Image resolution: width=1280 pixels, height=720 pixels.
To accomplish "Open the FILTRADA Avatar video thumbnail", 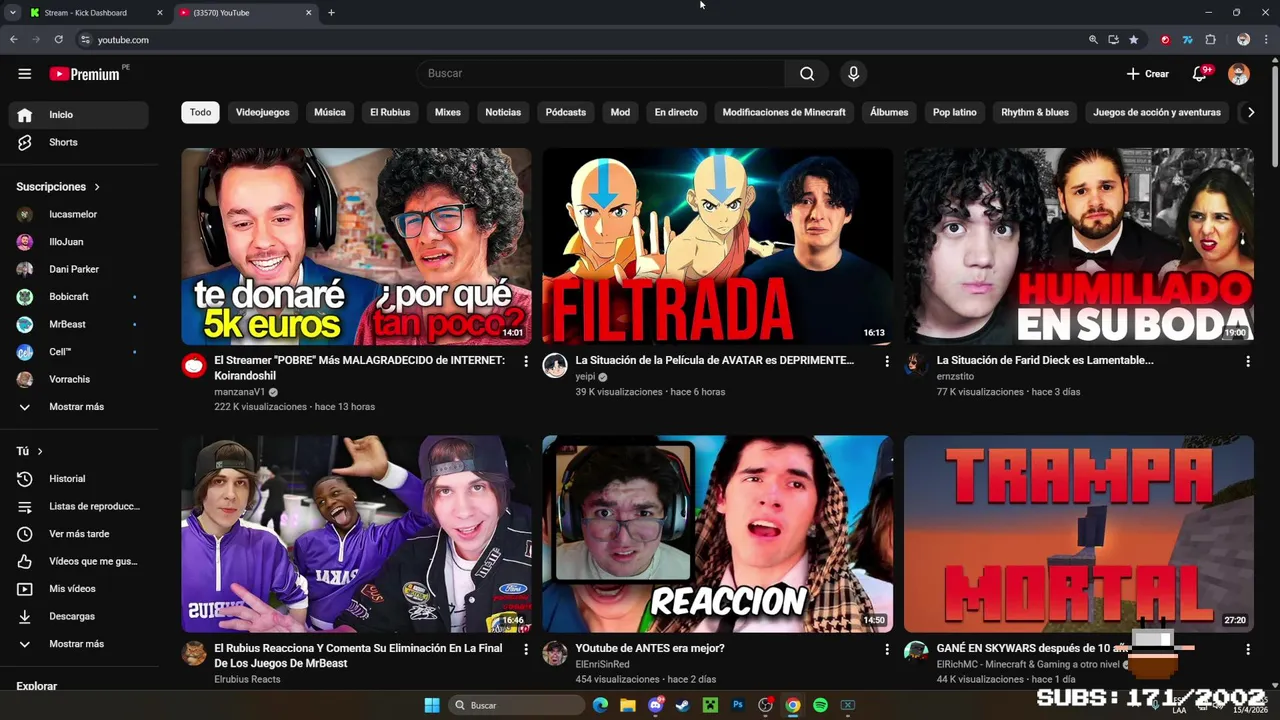I will click(717, 246).
